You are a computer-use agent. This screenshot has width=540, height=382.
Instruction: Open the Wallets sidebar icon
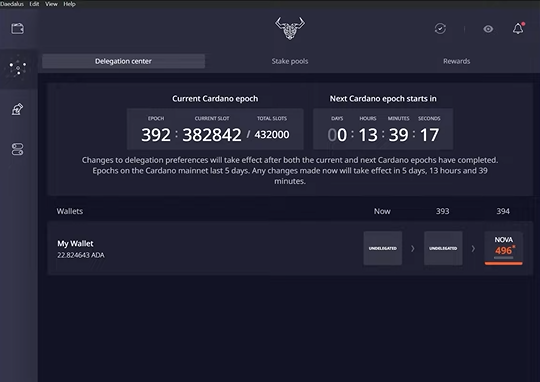18,29
